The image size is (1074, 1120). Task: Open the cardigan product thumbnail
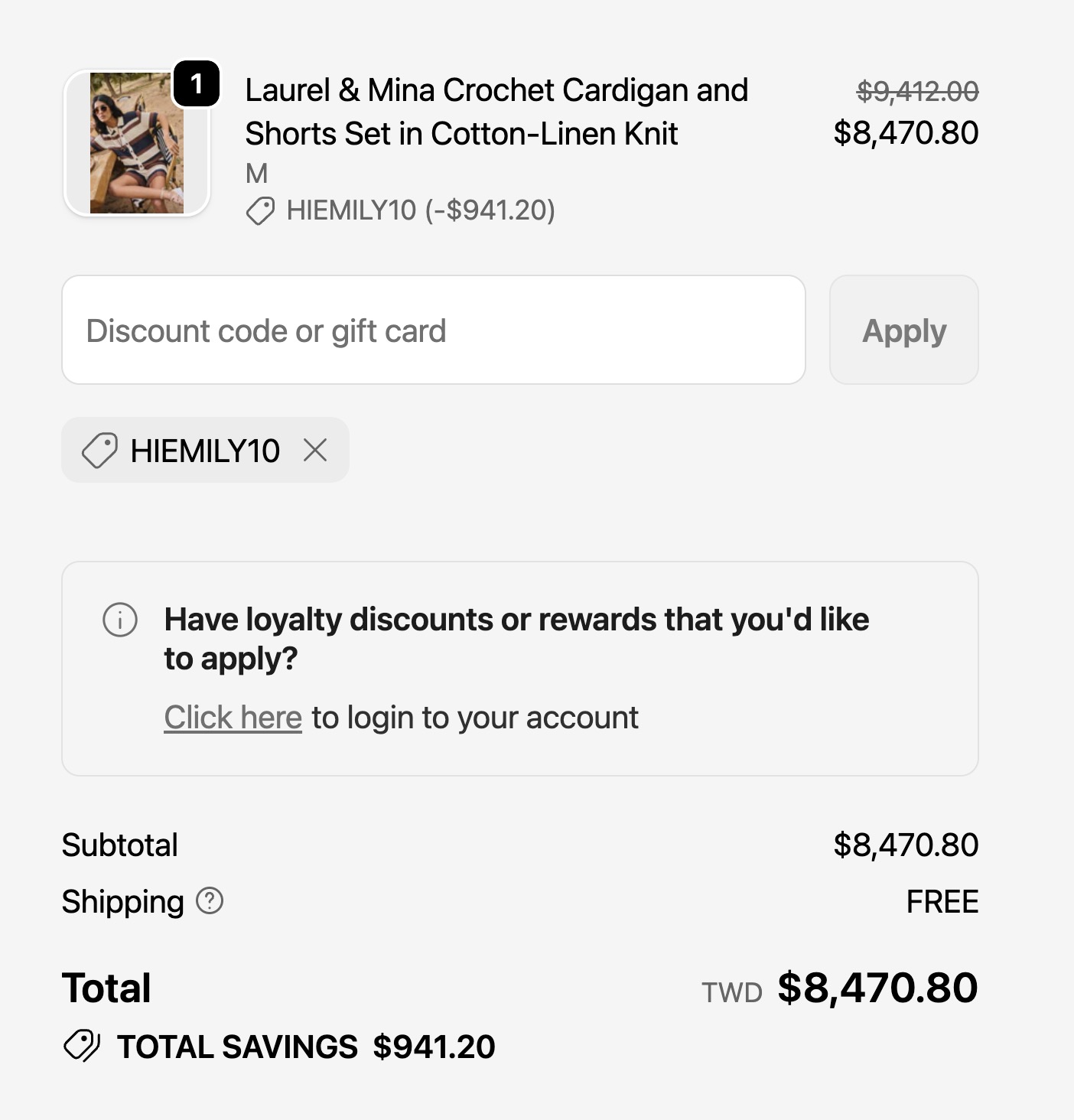(137, 143)
